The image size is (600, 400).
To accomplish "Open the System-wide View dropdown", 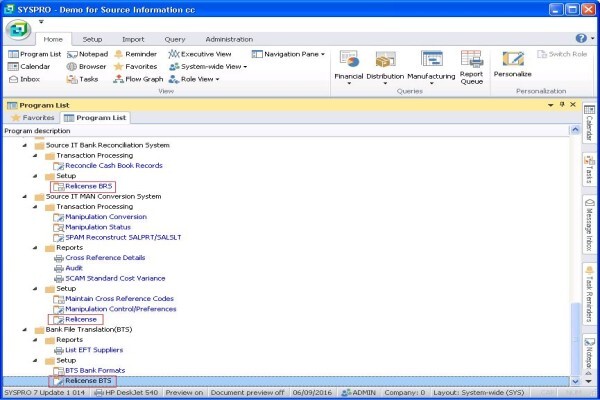I will click(x=208, y=67).
